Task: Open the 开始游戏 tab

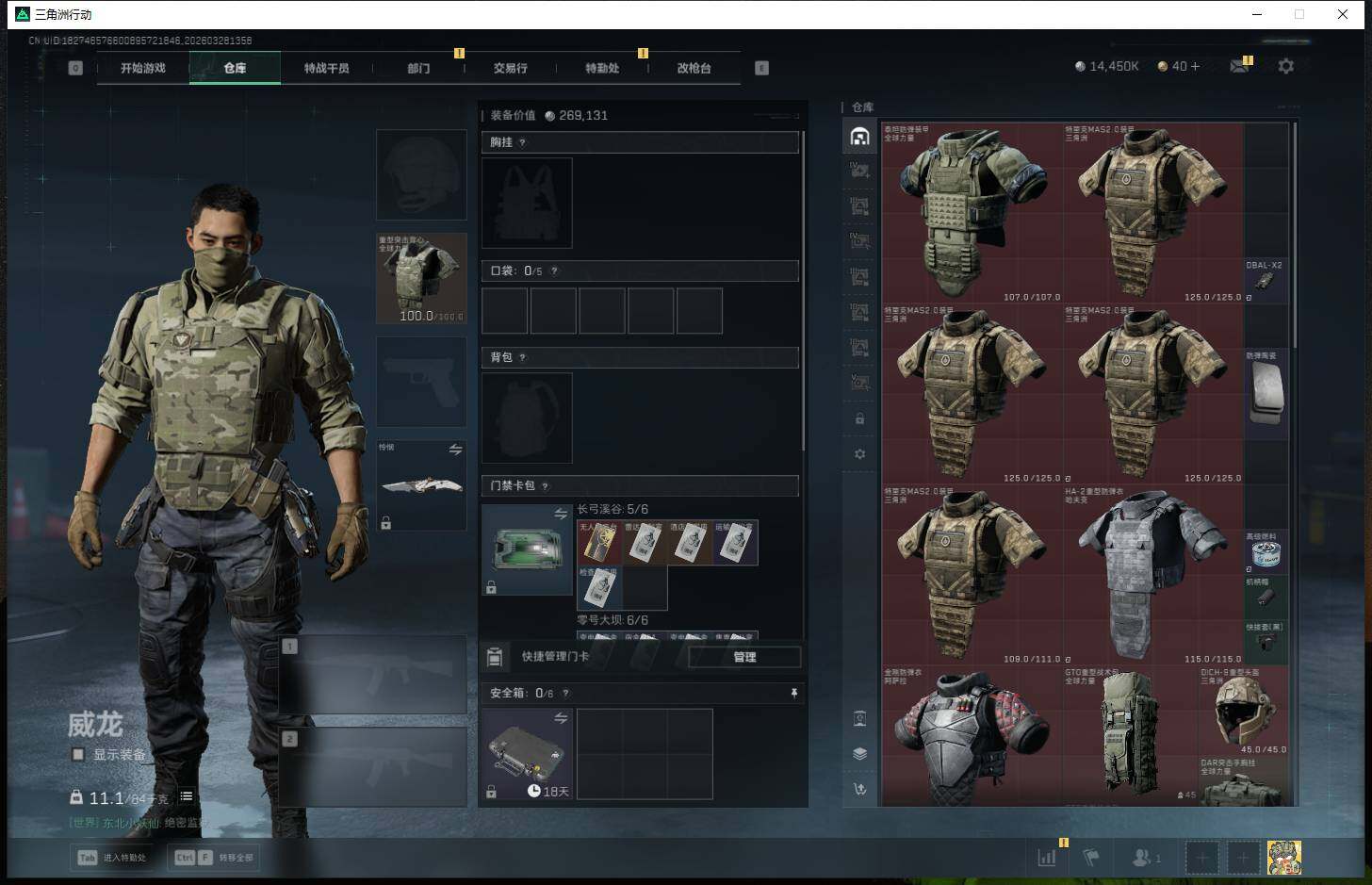Action: click(143, 68)
